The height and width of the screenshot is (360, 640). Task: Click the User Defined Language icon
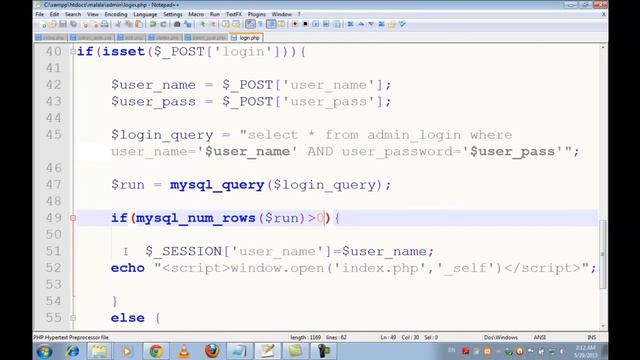281,24
